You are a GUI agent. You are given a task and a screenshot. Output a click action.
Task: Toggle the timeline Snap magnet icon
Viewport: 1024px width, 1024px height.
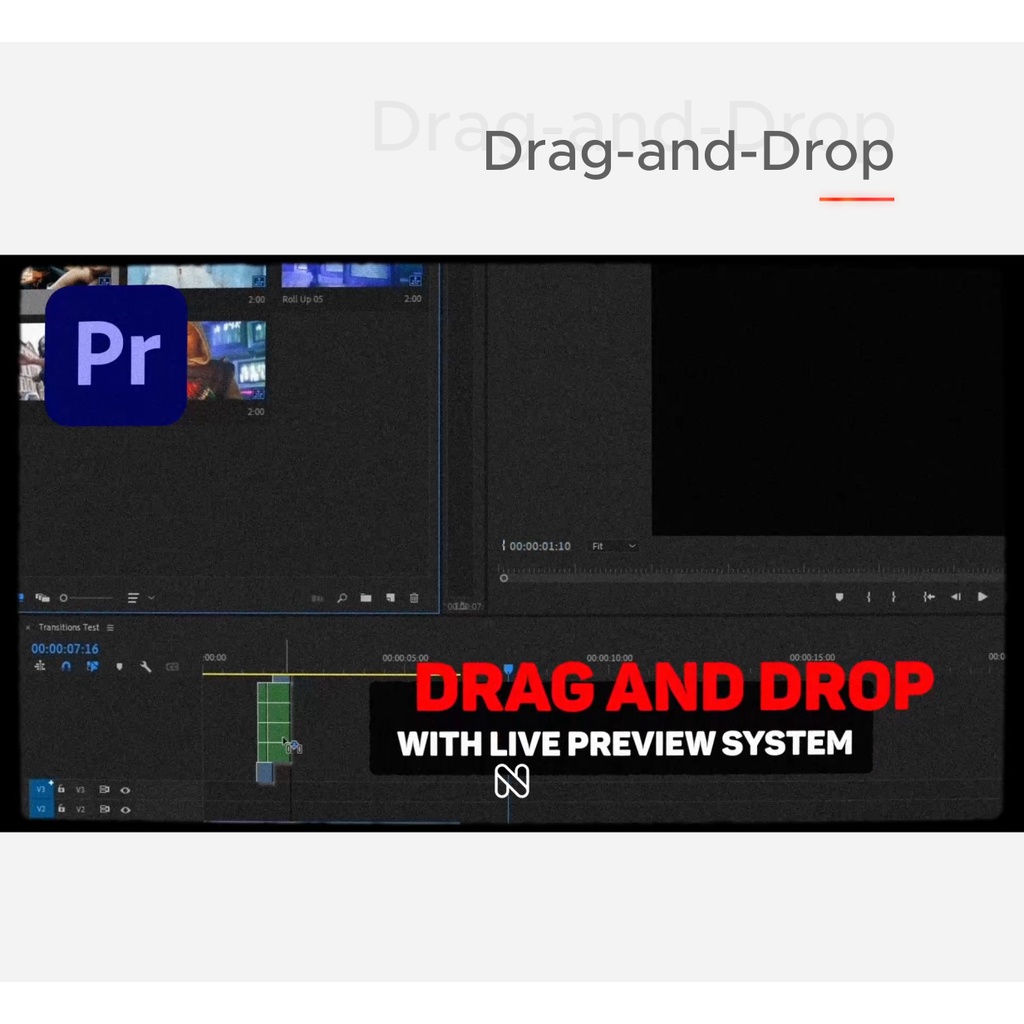tap(66, 666)
